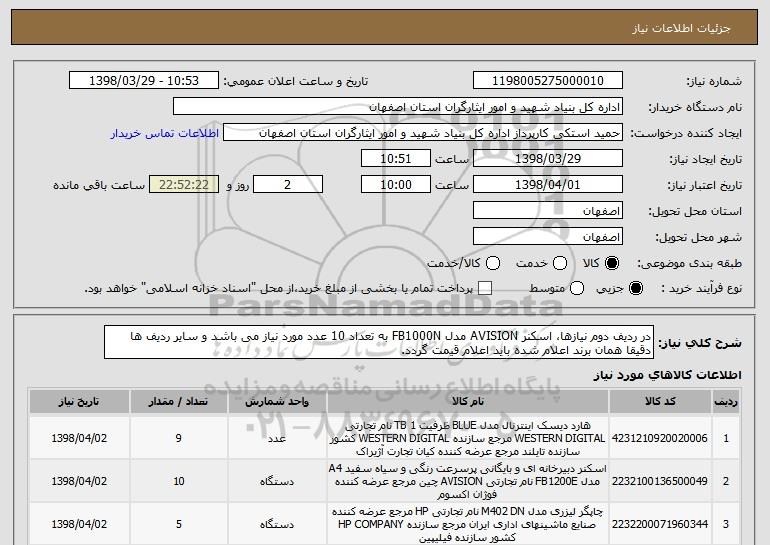Click the ردیف column header

[726, 402]
